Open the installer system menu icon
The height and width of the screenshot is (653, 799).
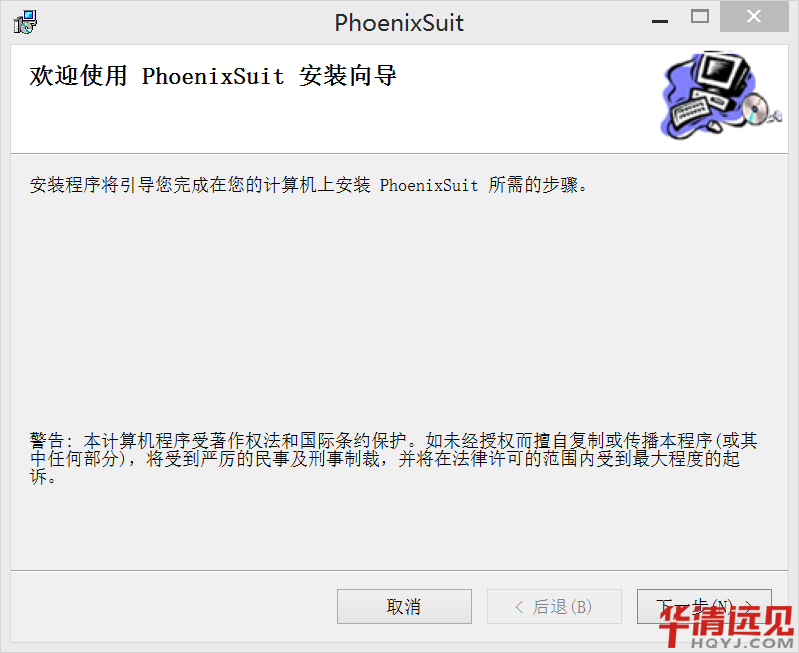coord(25,22)
